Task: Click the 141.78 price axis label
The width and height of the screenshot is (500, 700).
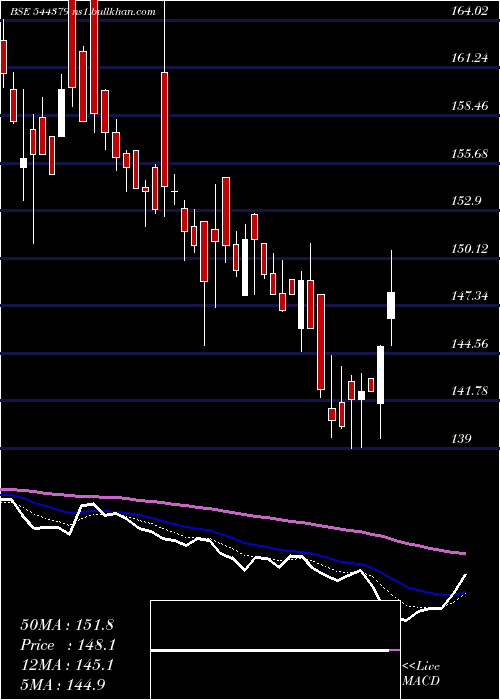Action: 469,391
